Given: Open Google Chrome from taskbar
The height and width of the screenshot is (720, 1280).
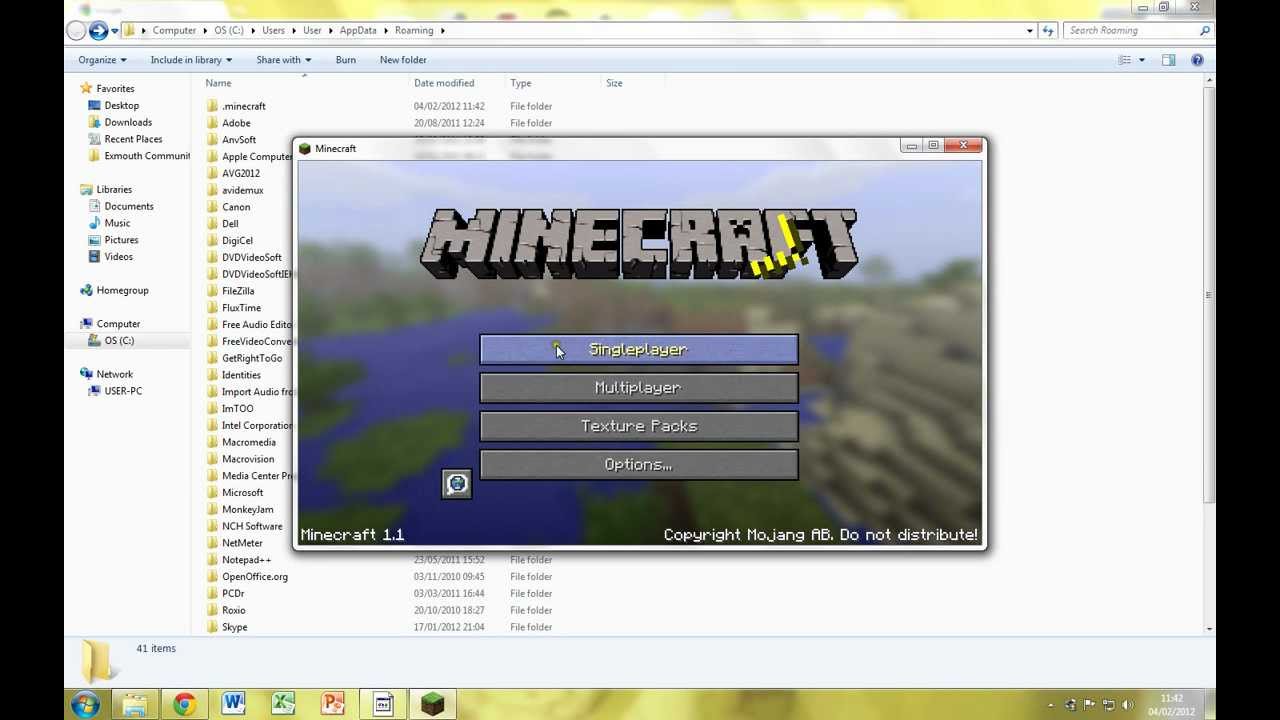Looking at the screenshot, I should (184, 705).
